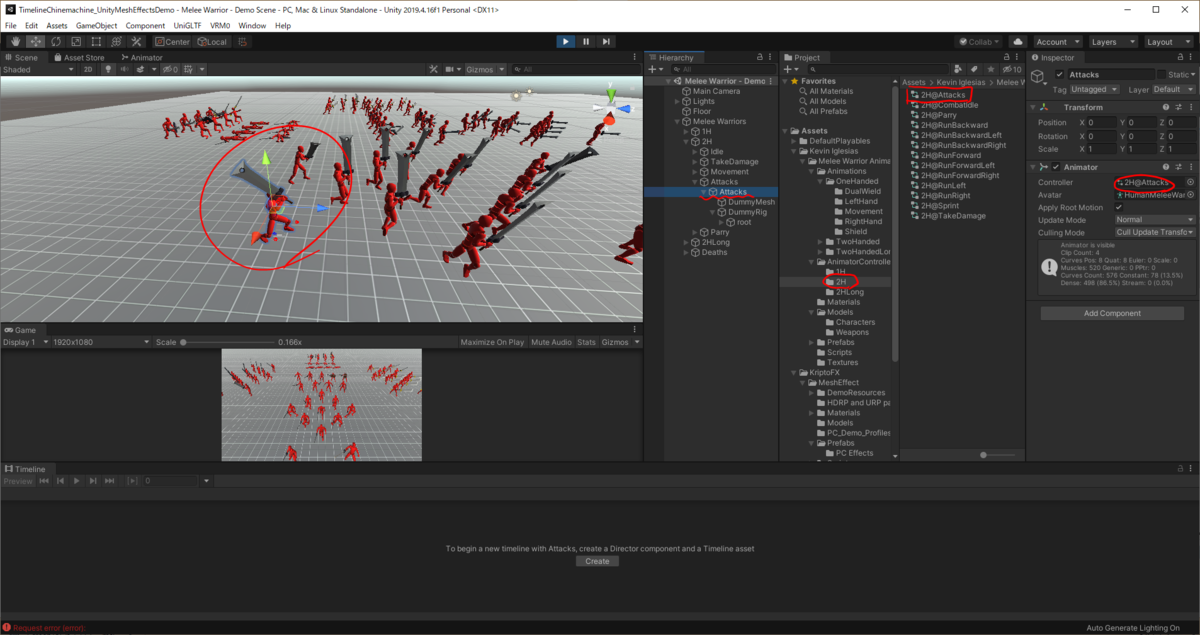Toggle the Attacks object active checkbox
The width and height of the screenshot is (1200, 635).
coord(1060,75)
